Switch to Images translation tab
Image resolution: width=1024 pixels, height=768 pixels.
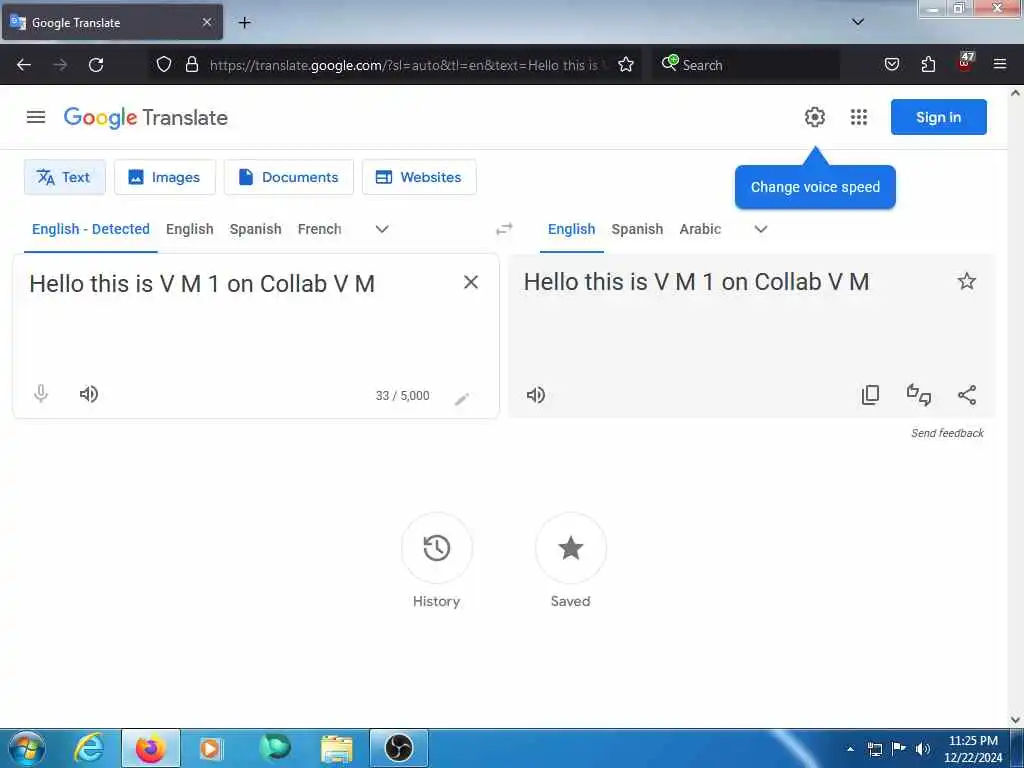tap(165, 177)
